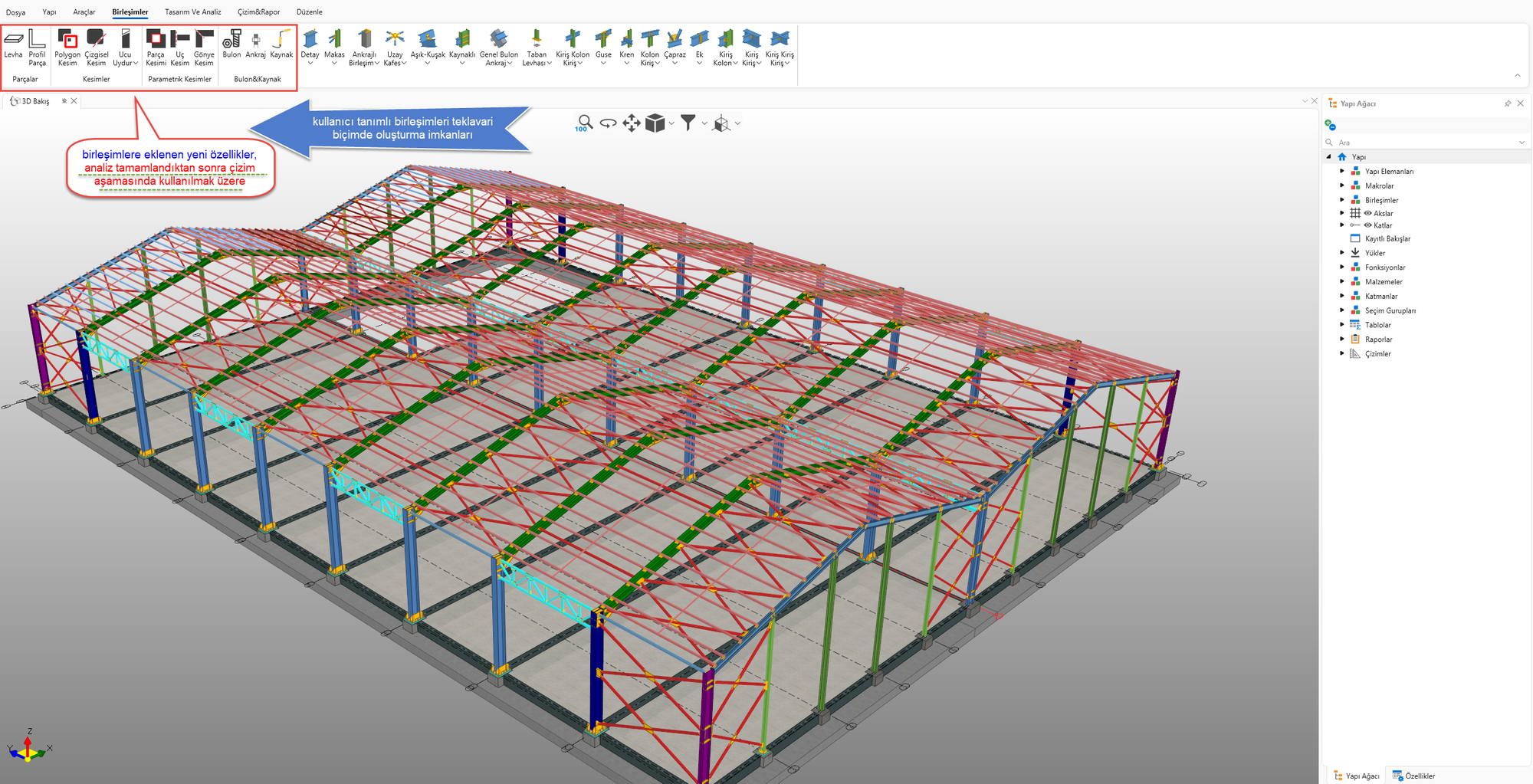The image size is (1533, 784).
Task: Toggle visibility eye for Akslar
Action: pyautogui.click(x=1367, y=213)
